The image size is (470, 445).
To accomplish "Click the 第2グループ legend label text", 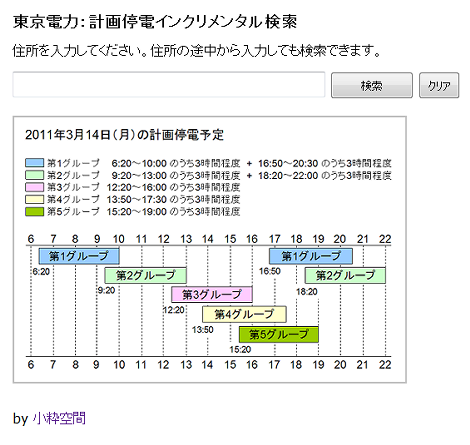I will coord(73,175).
